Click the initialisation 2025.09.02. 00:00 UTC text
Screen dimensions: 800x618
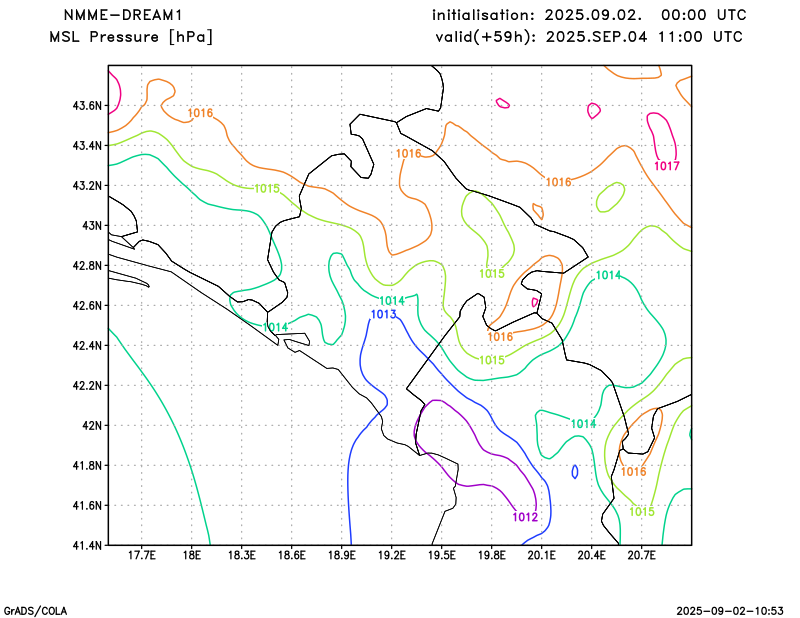(x=589, y=15)
